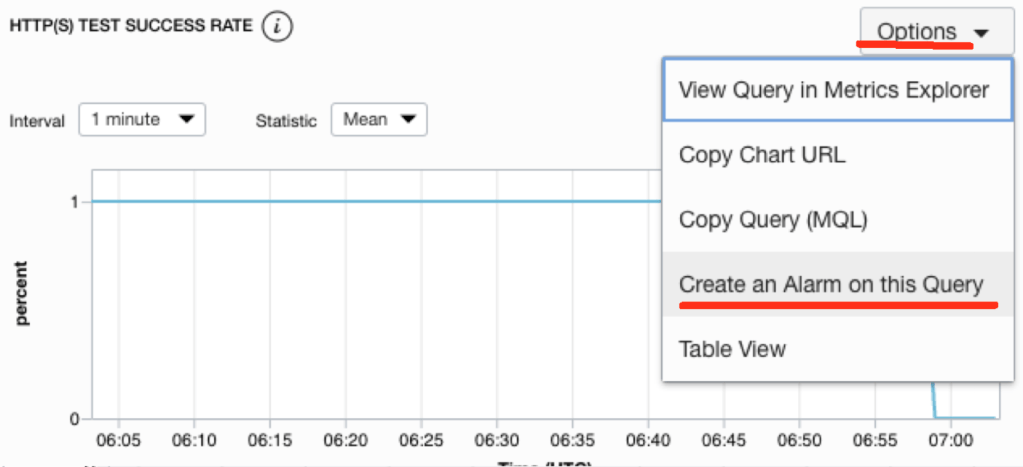The width and height of the screenshot is (1023, 467).
Task: Click the Statistic field label
Action: coord(286,120)
